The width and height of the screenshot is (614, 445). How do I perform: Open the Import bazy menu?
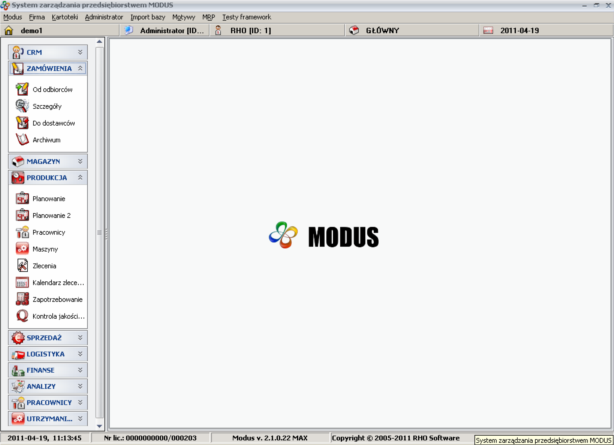pyautogui.click(x=148, y=17)
